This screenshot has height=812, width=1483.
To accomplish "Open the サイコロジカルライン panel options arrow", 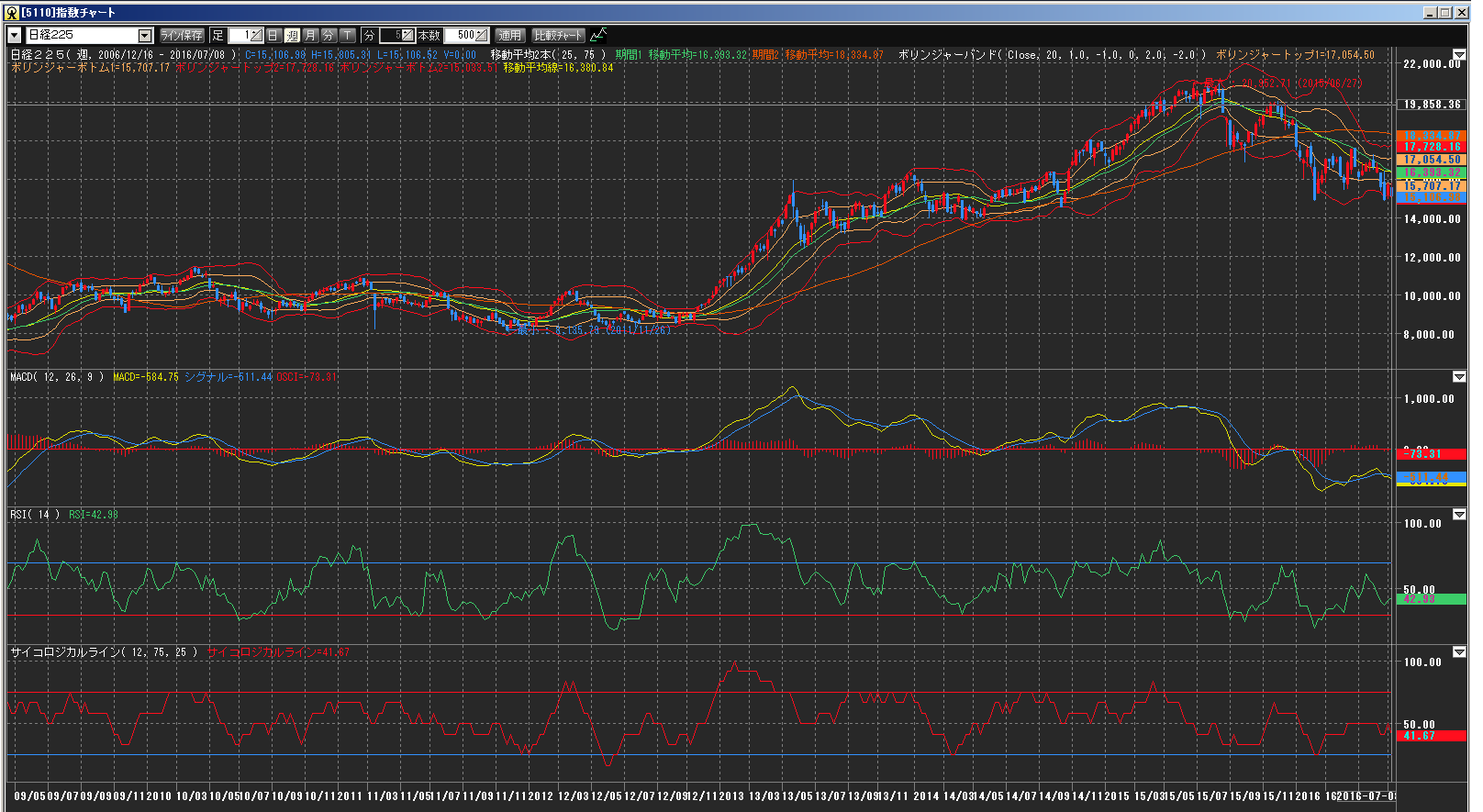I will pyautogui.click(x=1459, y=652).
